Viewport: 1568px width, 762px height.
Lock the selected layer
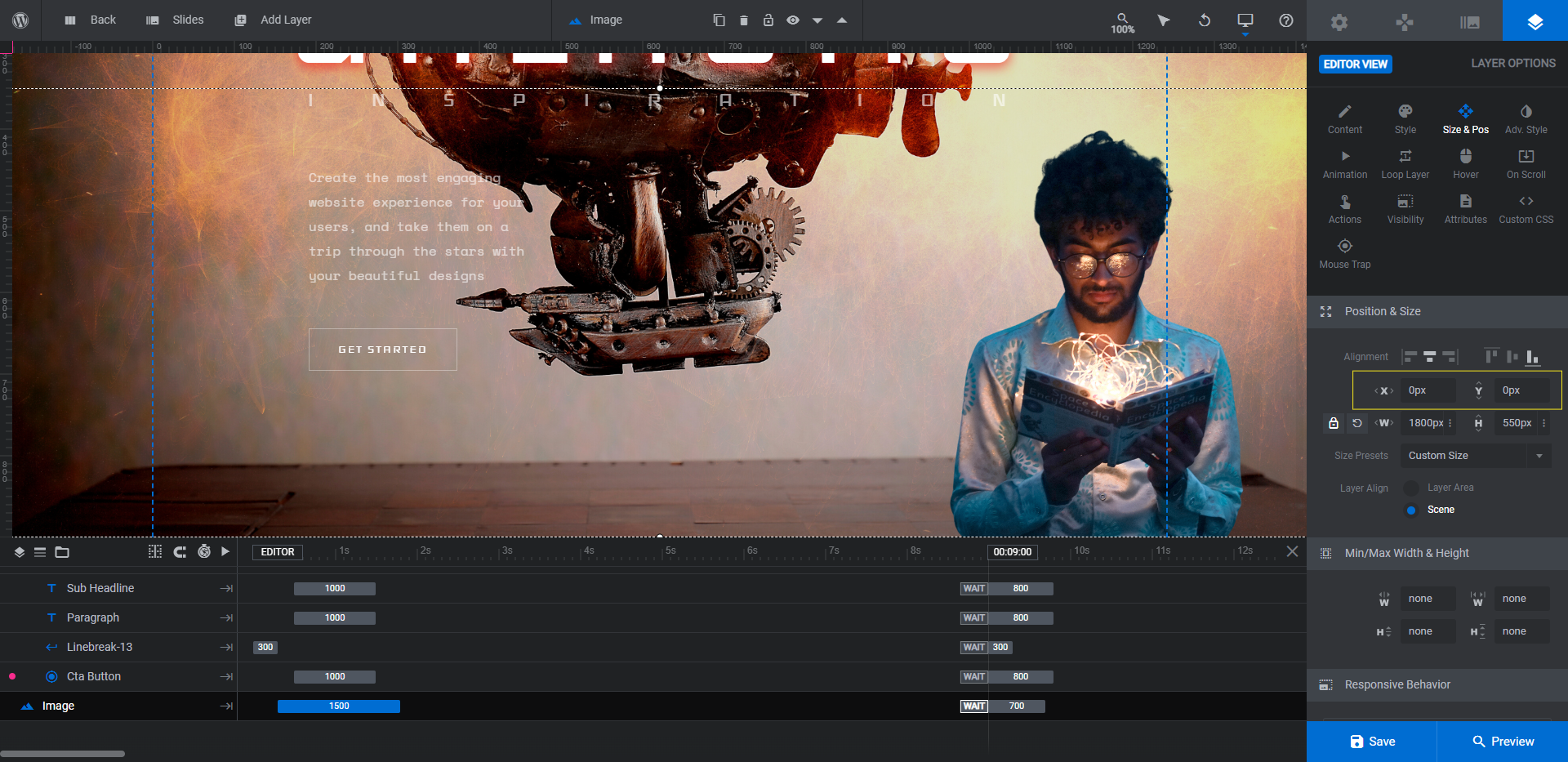coord(768,20)
